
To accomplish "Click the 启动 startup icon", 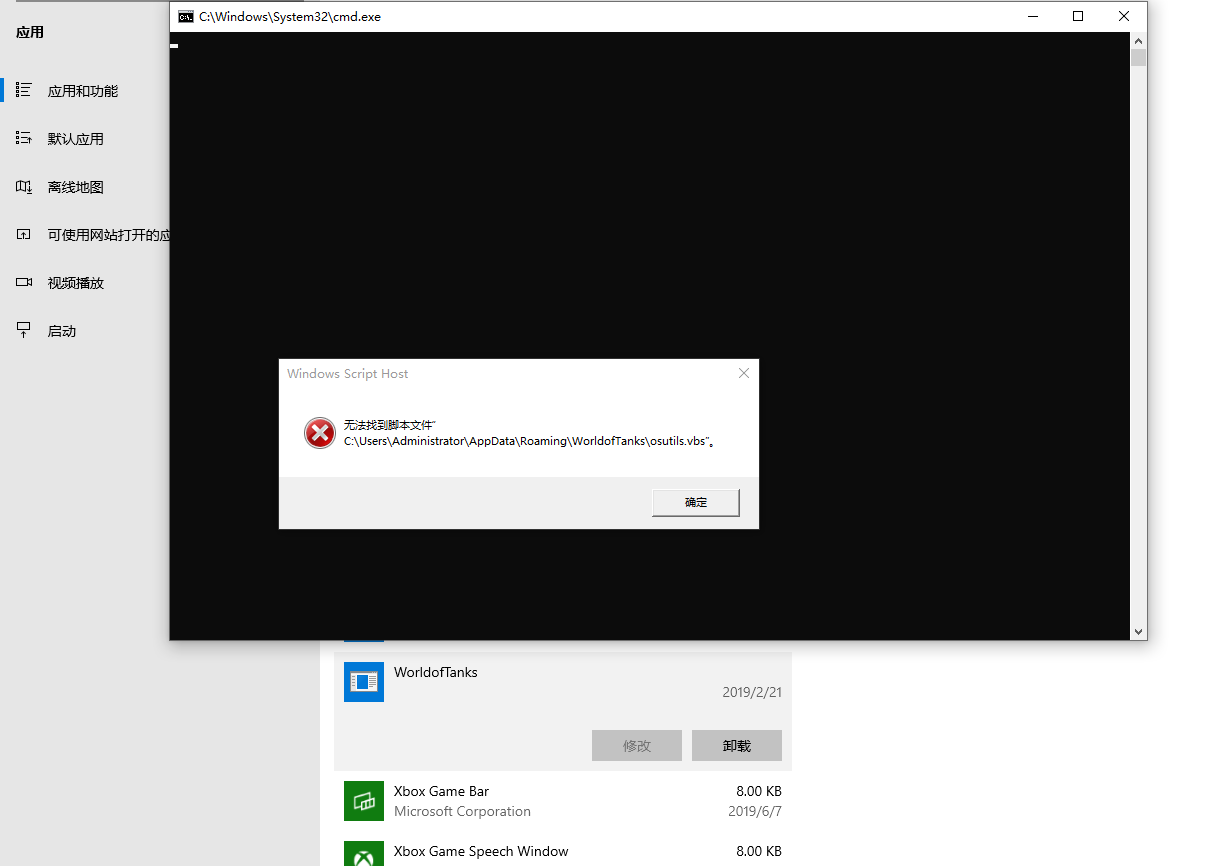I will point(24,331).
